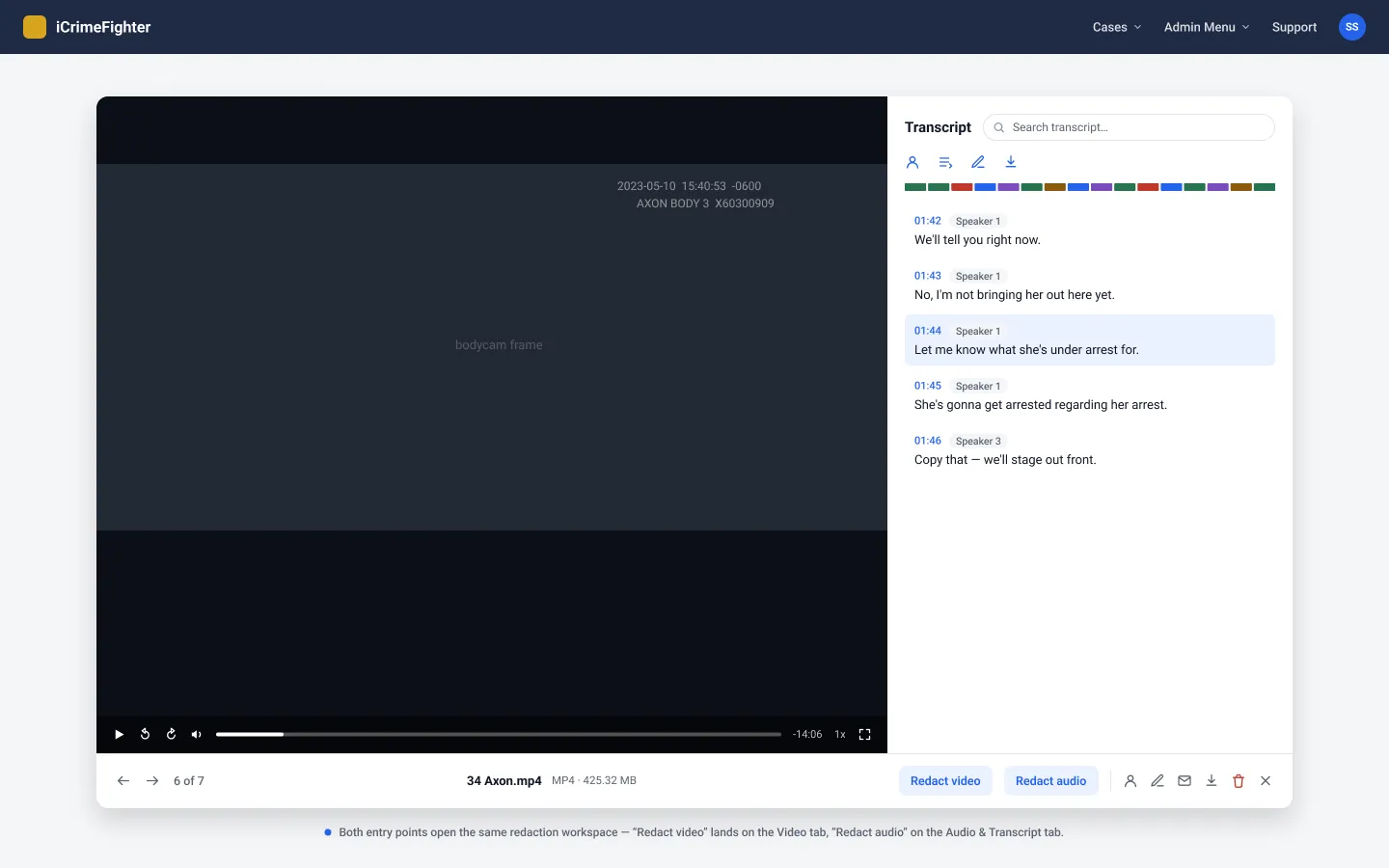Open the SS user avatar menu

tap(1352, 27)
